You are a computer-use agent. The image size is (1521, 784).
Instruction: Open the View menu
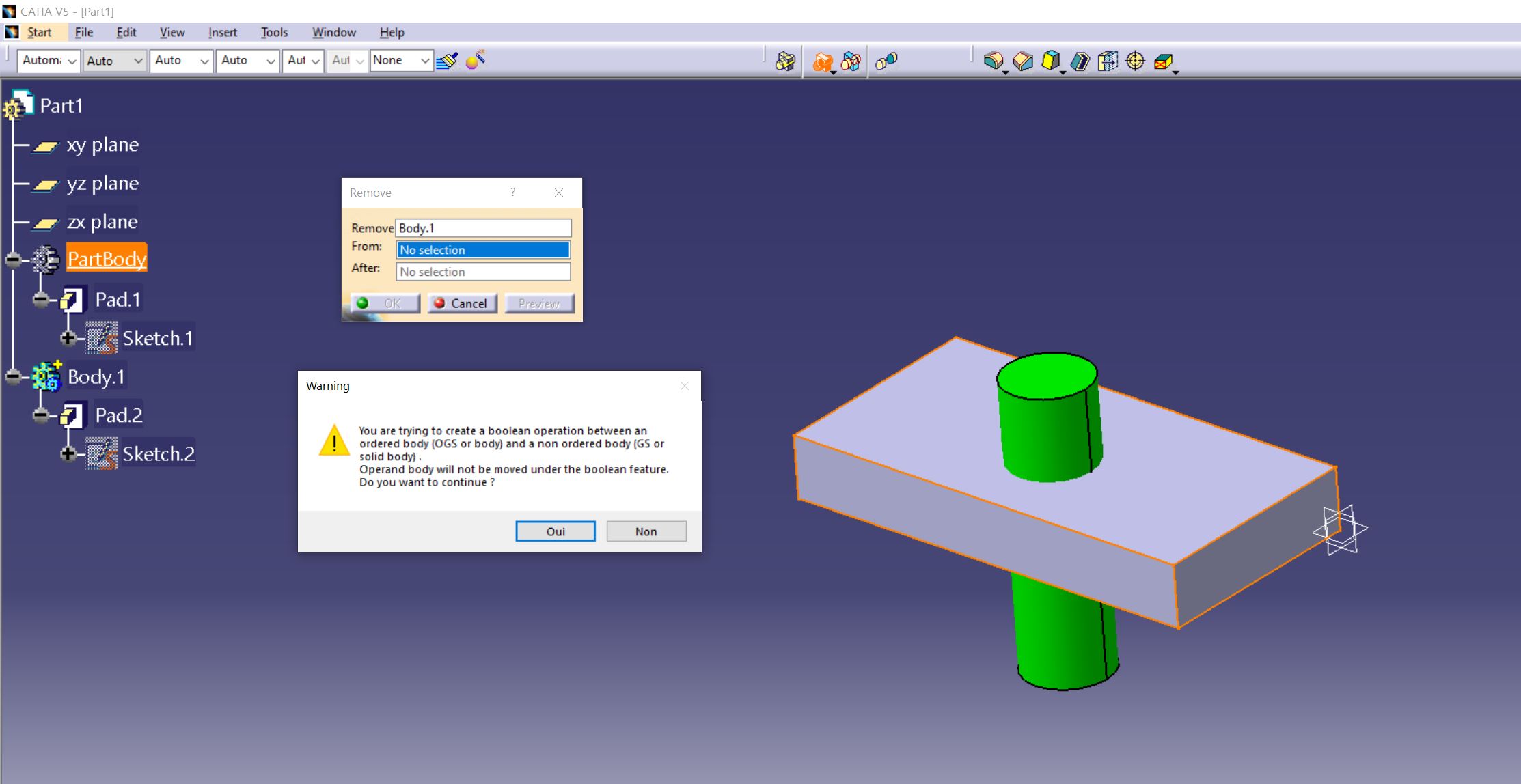(172, 32)
